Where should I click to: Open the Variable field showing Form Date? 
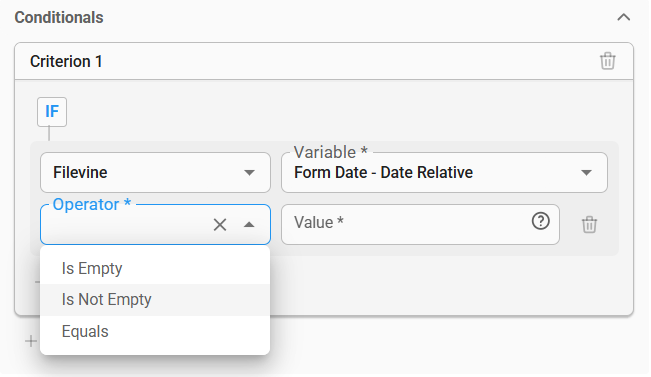point(444,172)
